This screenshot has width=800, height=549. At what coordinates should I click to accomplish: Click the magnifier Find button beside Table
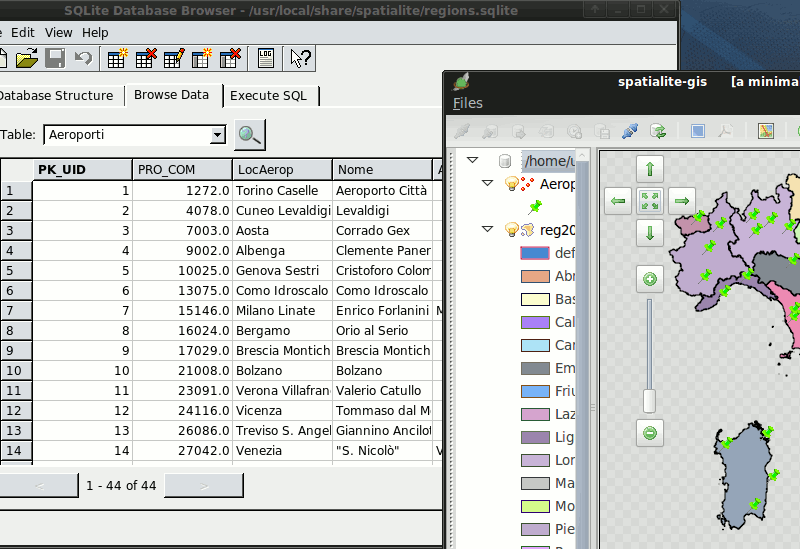click(249, 135)
